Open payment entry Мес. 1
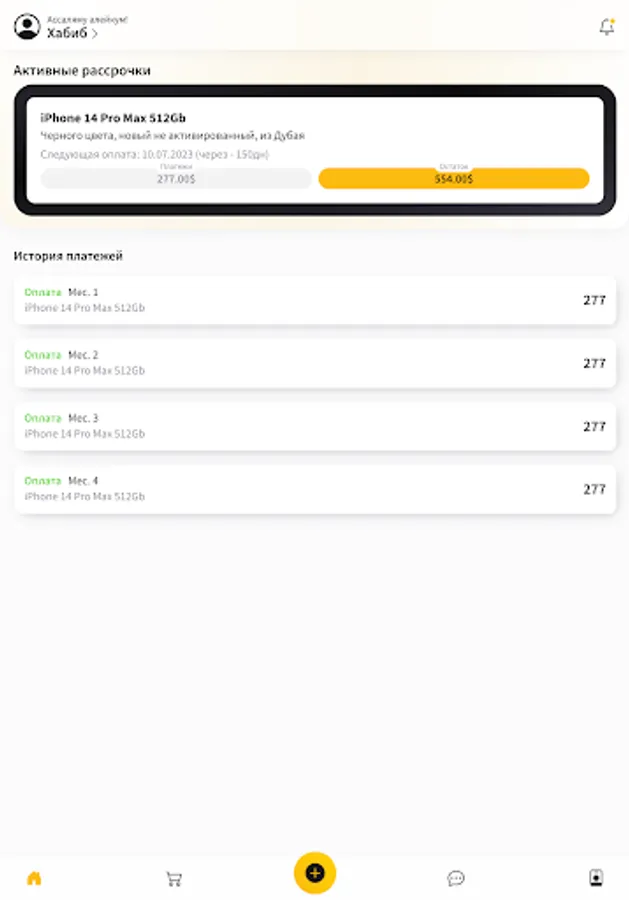This screenshot has width=629, height=900. pyautogui.click(x=314, y=300)
